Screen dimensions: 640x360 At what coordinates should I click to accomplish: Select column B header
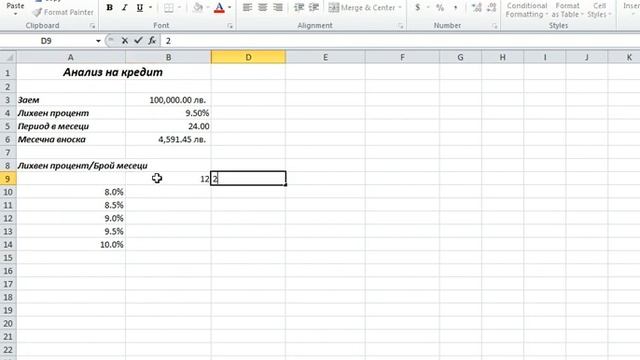coord(168,58)
